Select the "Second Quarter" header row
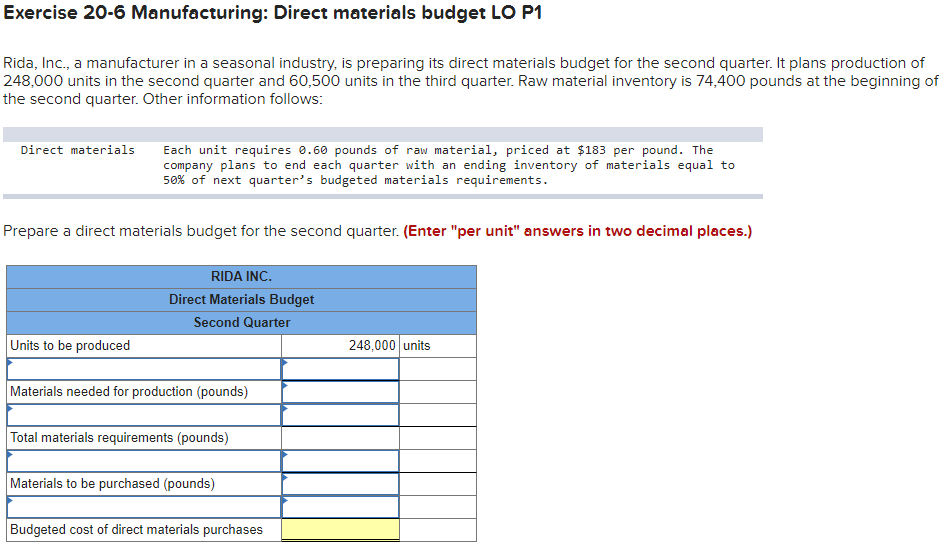 (242, 322)
